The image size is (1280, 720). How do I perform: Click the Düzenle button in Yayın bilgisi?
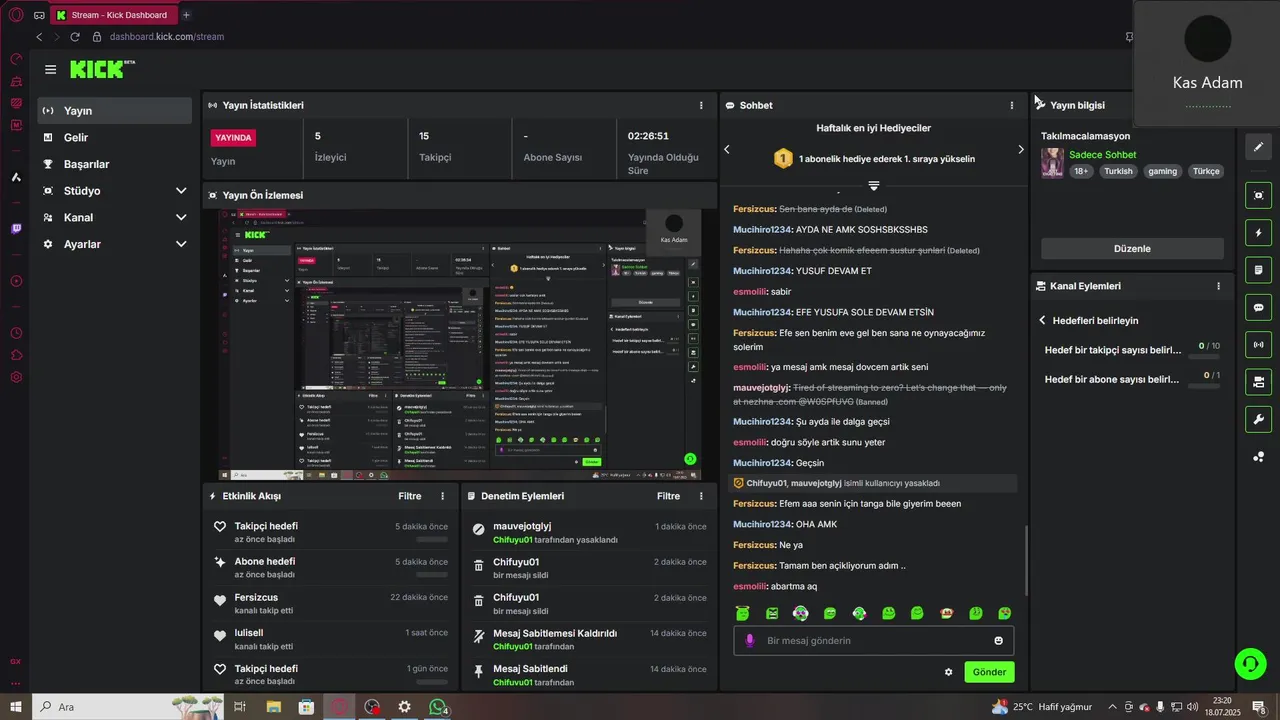[x=1132, y=249]
